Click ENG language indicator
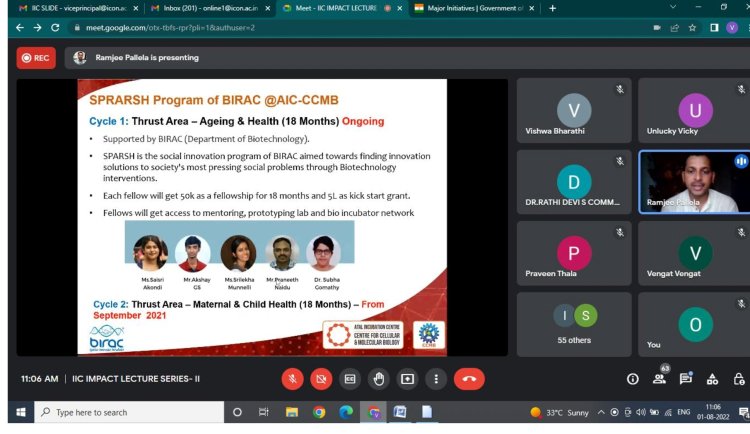 point(684,412)
